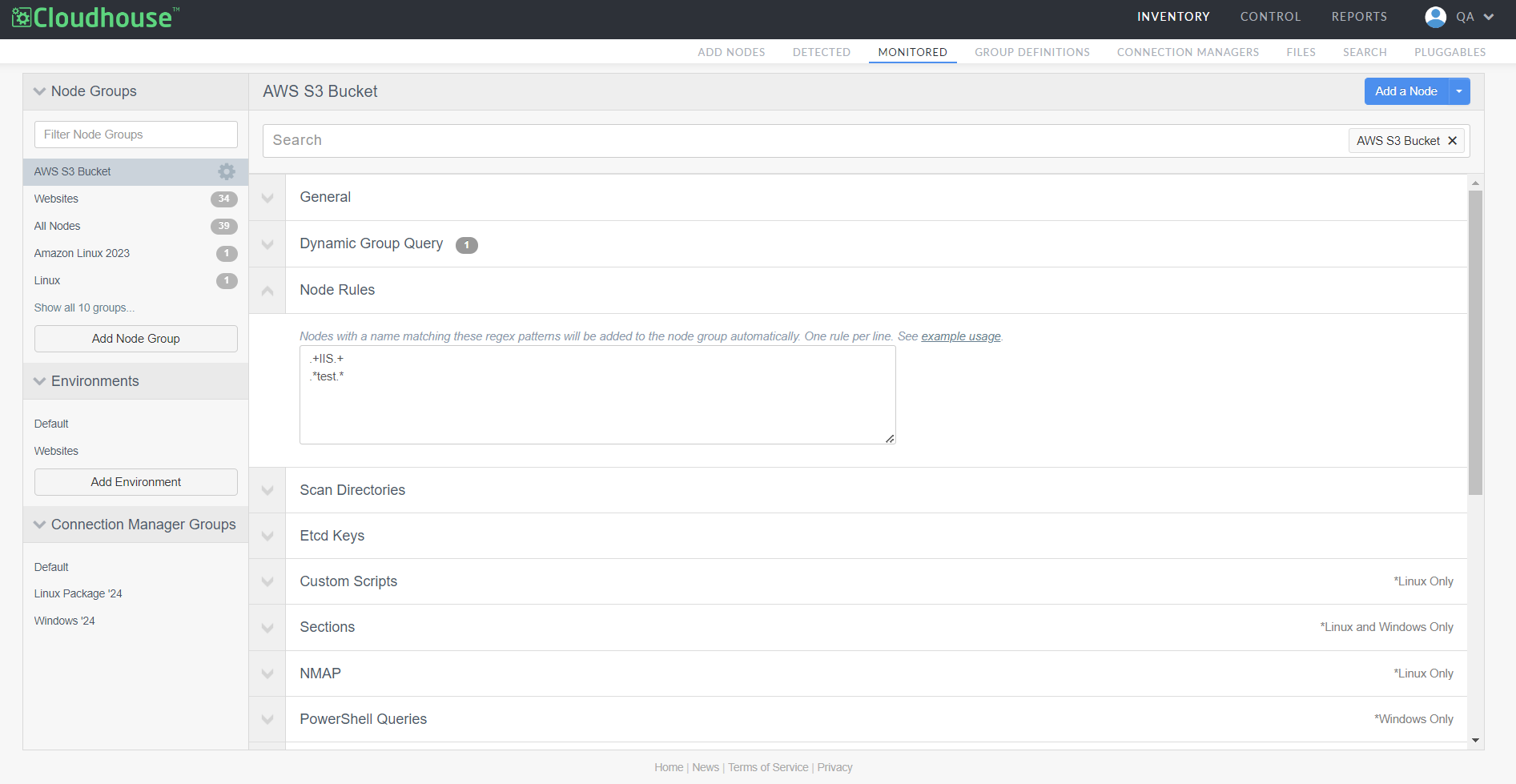
Task: Select the Default environment
Action: point(51,424)
